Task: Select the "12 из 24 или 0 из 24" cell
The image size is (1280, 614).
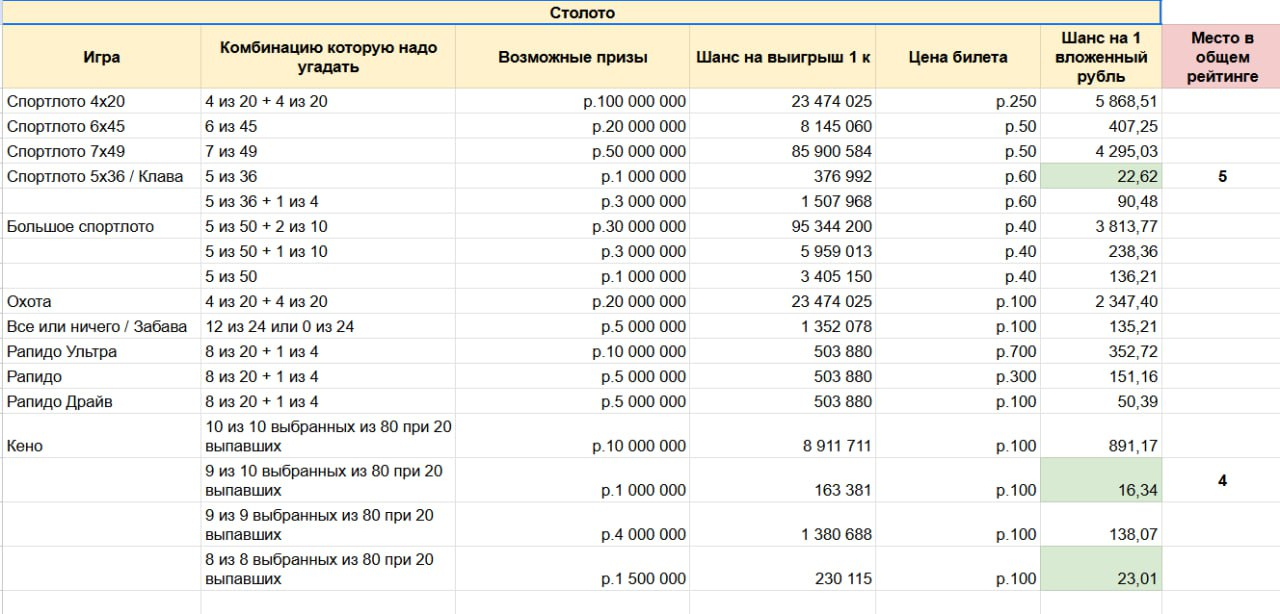Action: coord(328,326)
